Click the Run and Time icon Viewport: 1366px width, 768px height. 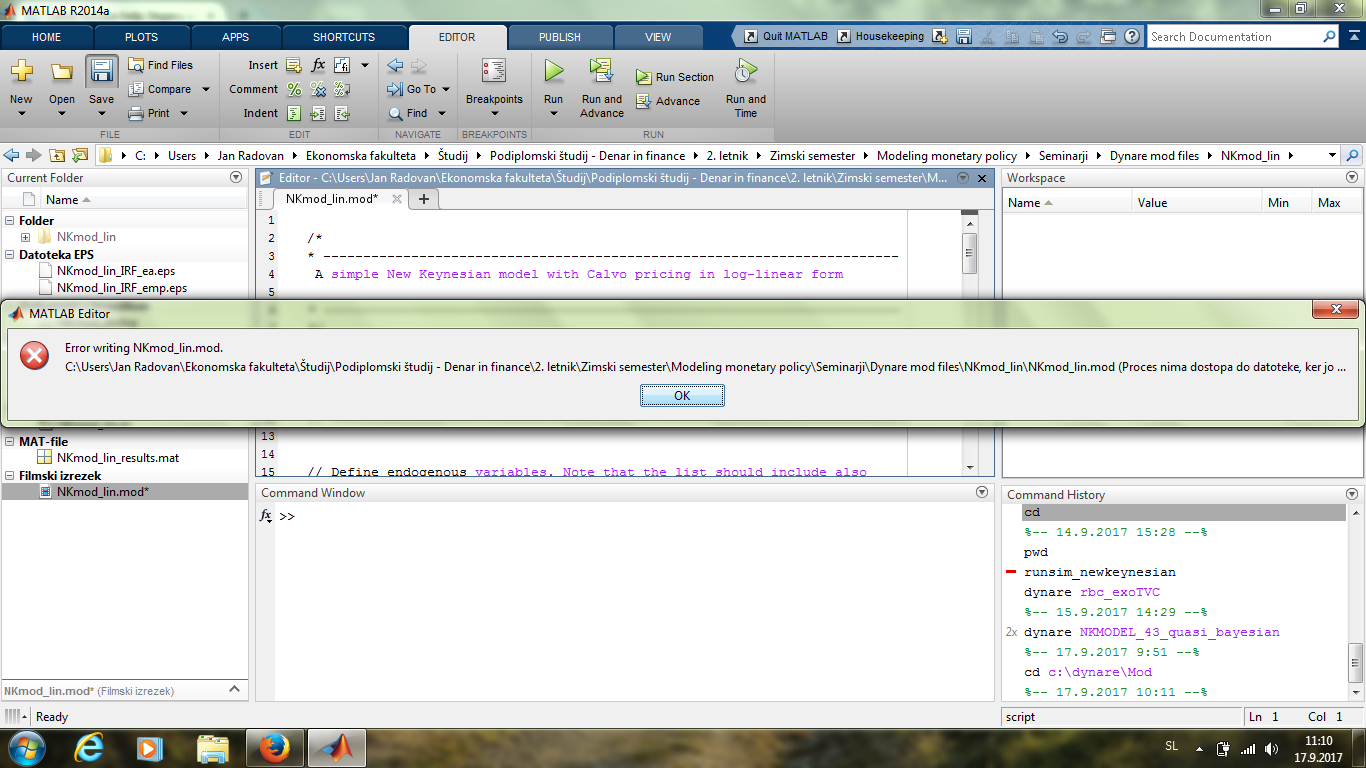[x=745, y=72]
